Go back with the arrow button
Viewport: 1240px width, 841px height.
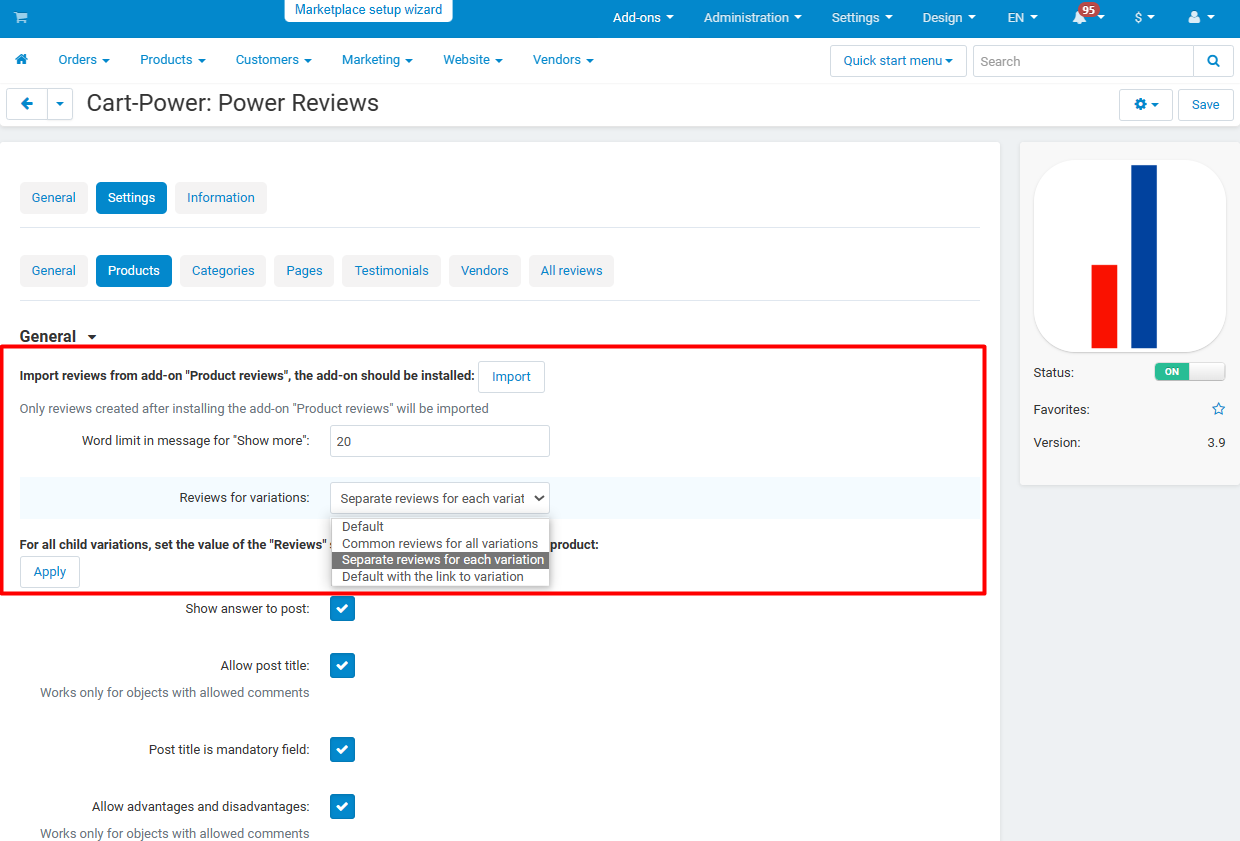(27, 104)
